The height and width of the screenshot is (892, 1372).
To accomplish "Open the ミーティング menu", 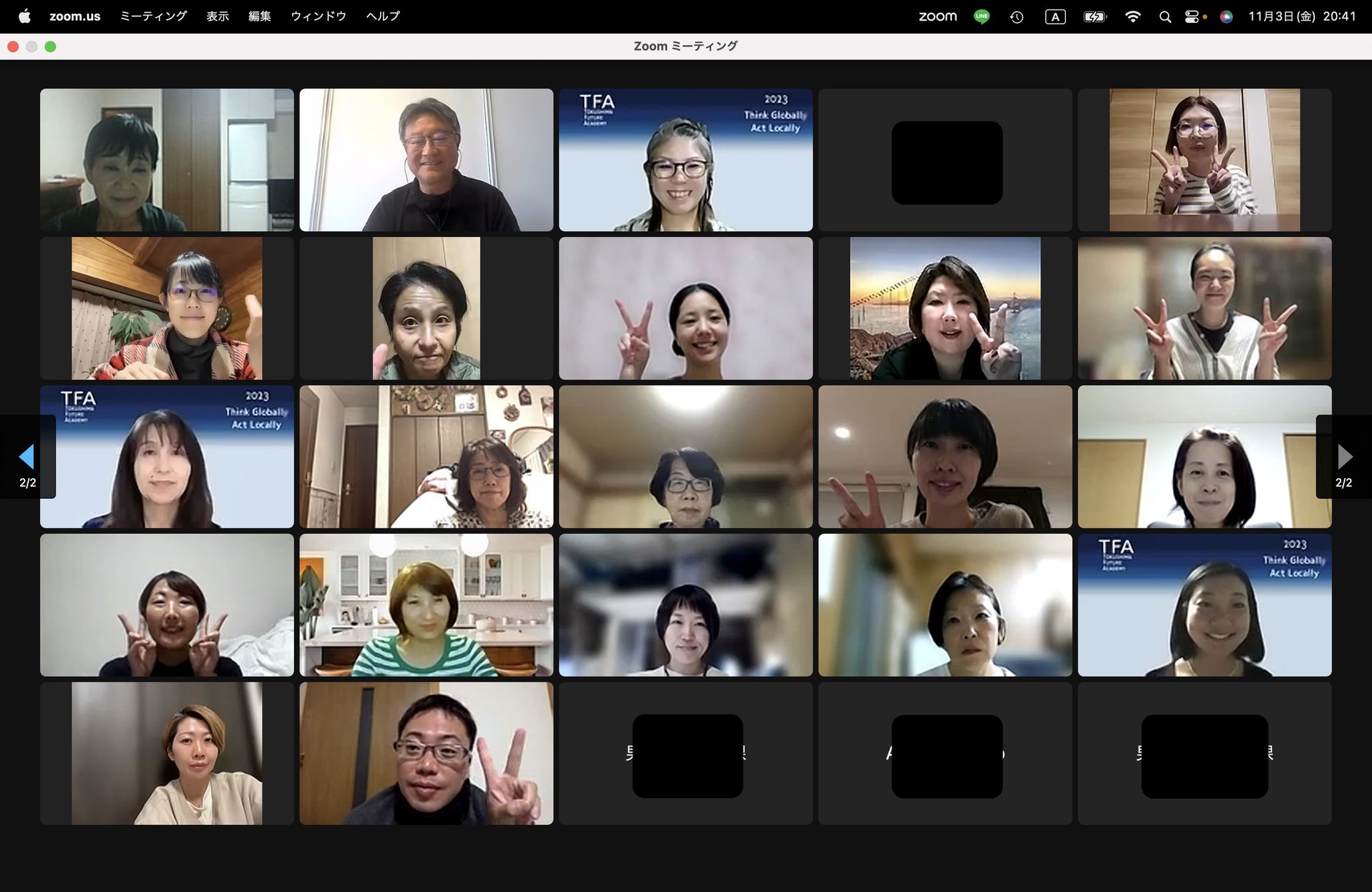I will point(153,17).
